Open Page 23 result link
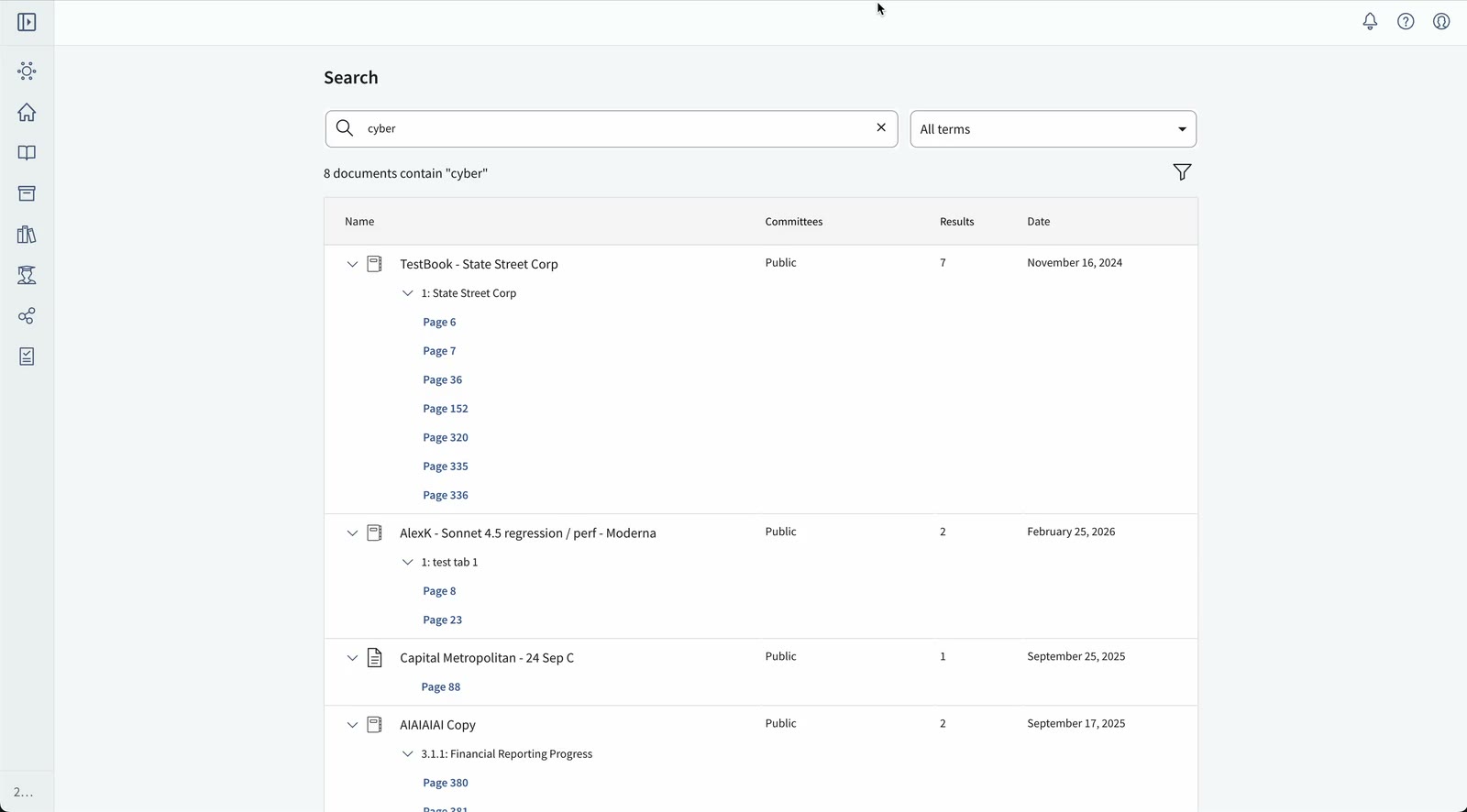This screenshot has height=812, width=1467. click(x=442, y=620)
